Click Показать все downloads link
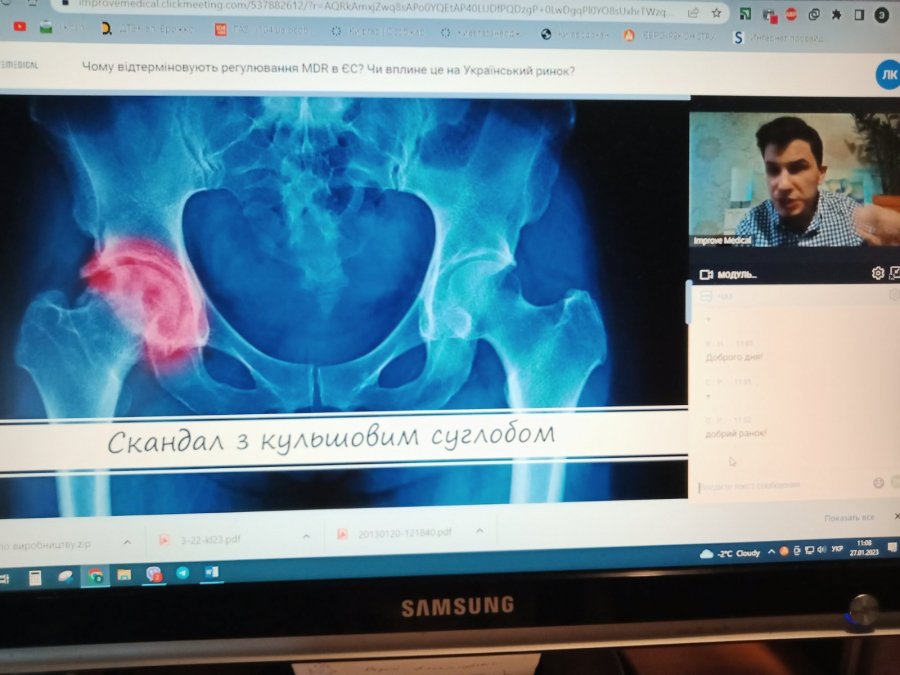The width and height of the screenshot is (900, 675). [x=848, y=518]
